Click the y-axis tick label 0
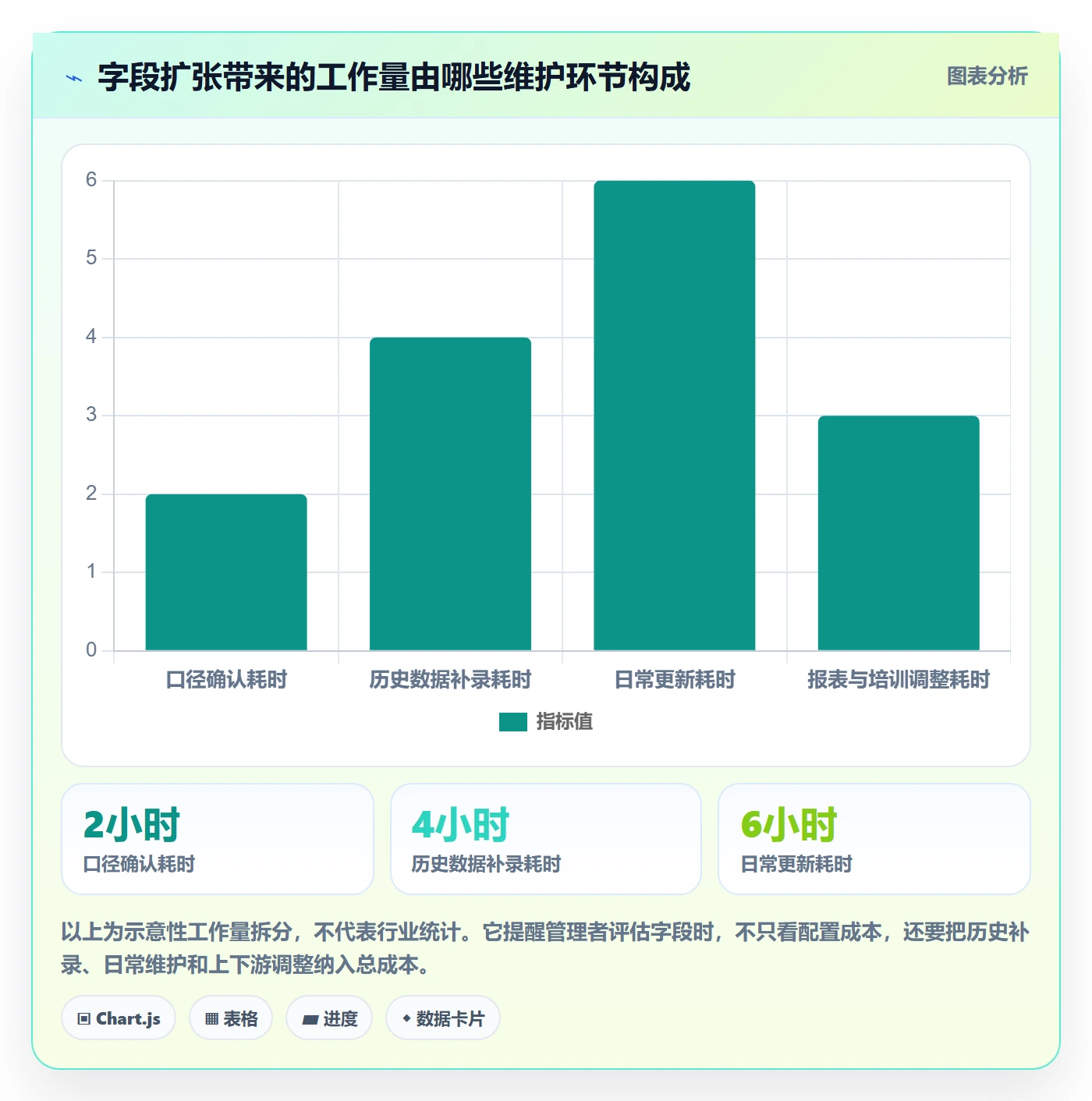Image resolution: width=1092 pixels, height=1101 pixels. coord(91,650)
